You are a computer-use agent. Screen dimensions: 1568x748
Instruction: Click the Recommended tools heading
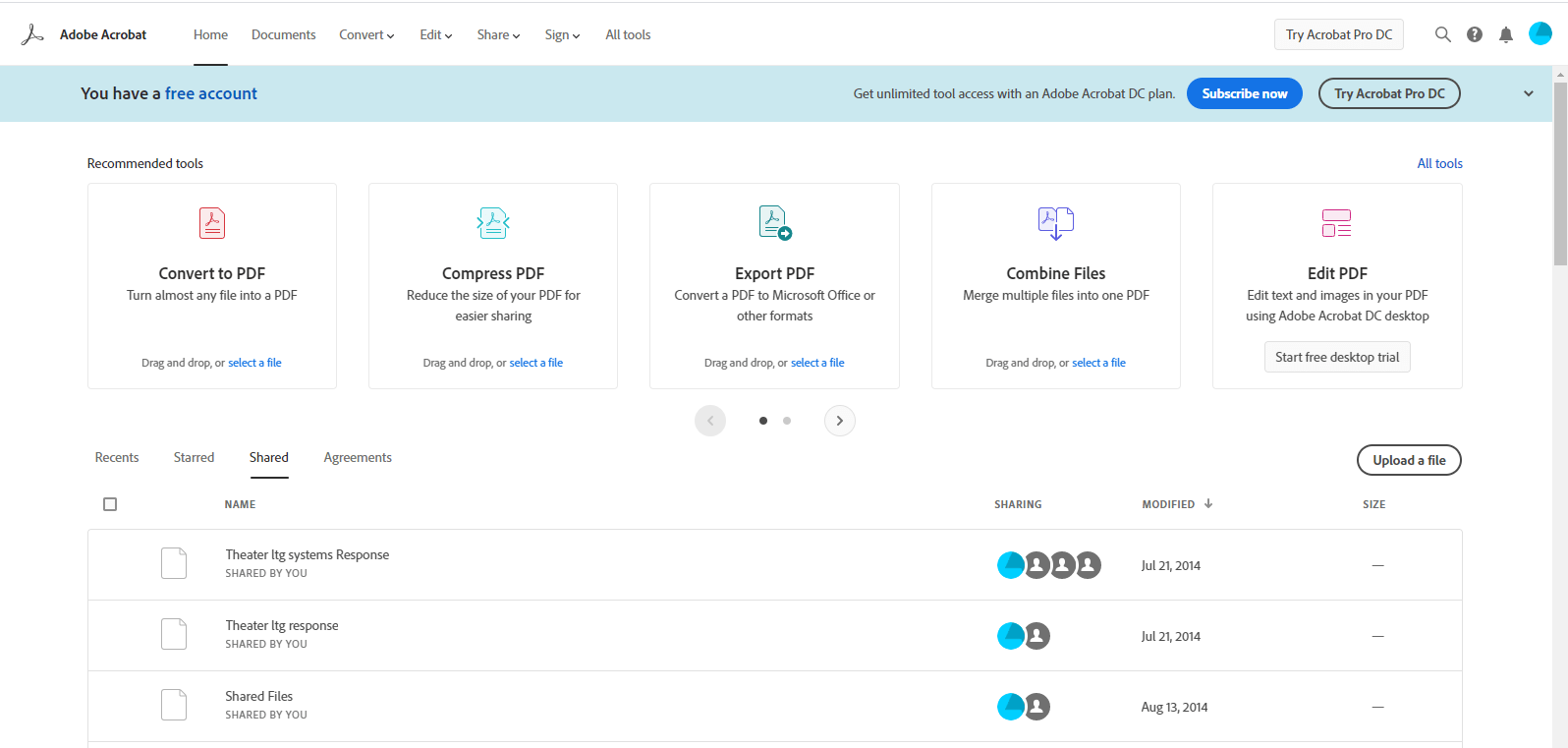coord(145,163)
